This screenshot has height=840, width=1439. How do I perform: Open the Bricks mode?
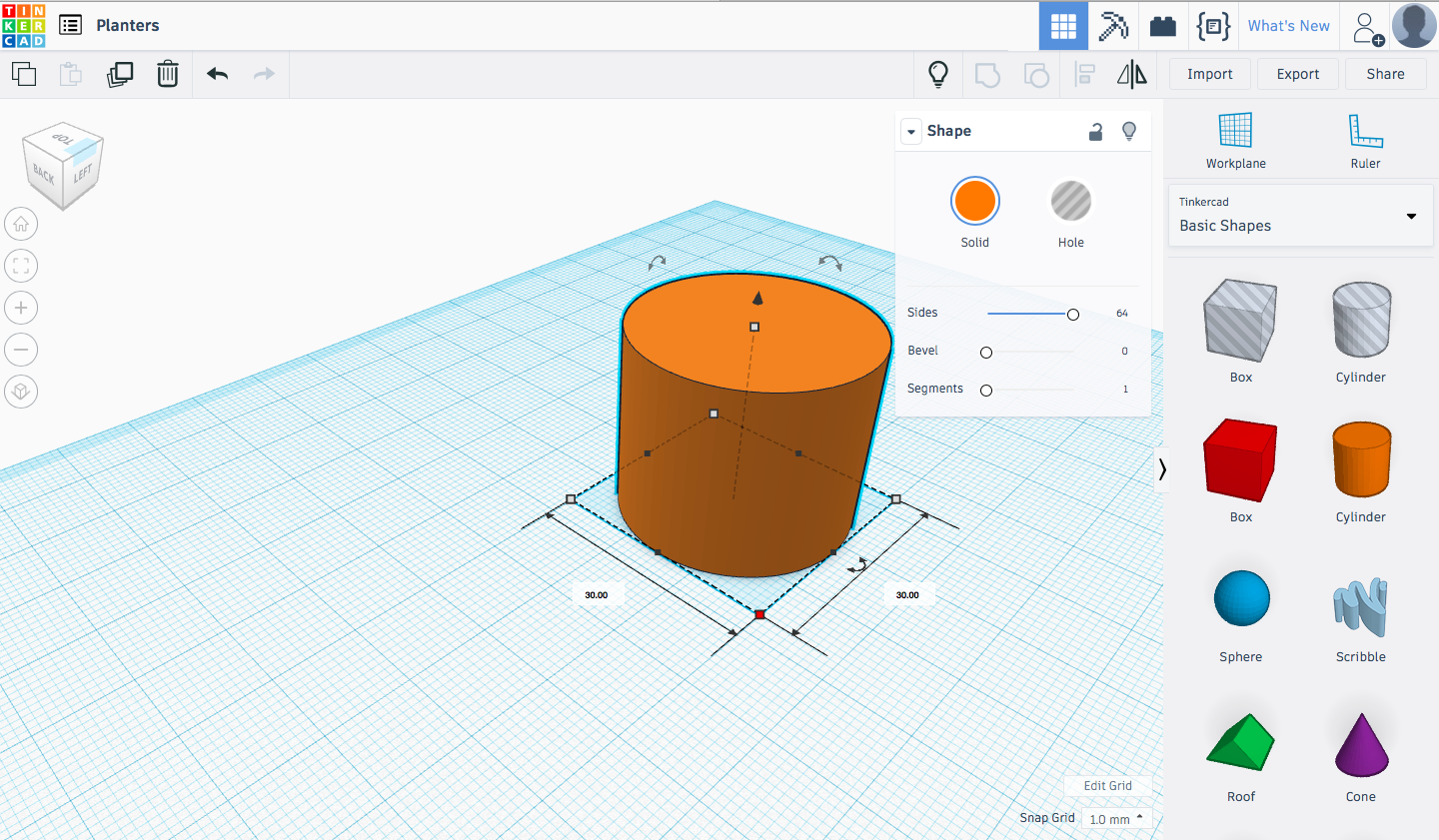click(1163, 26)
